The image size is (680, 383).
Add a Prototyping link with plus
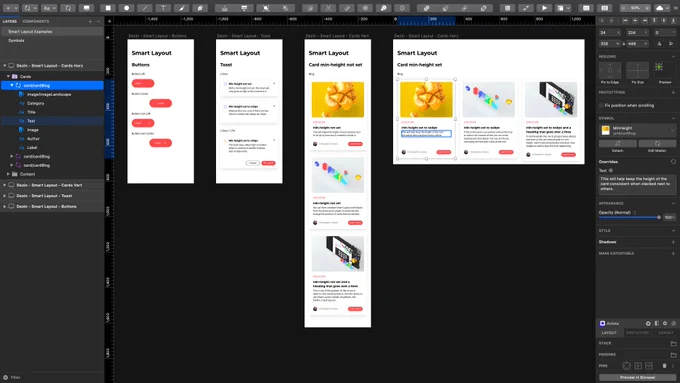(x=673, y=92)
